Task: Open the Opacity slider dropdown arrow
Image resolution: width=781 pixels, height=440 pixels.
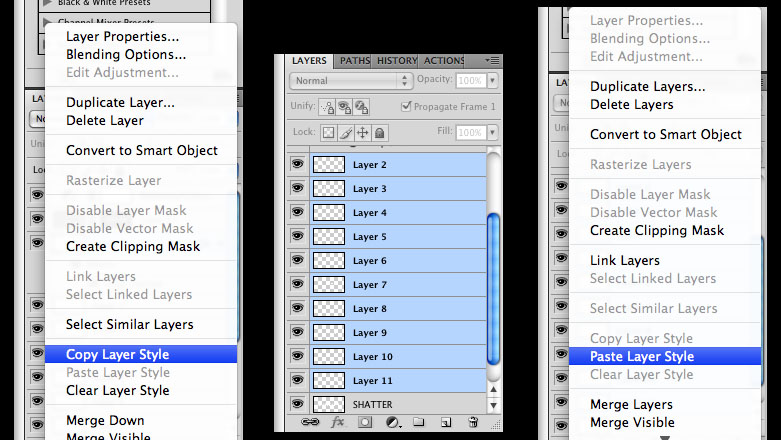Action: tap(493, 80)
